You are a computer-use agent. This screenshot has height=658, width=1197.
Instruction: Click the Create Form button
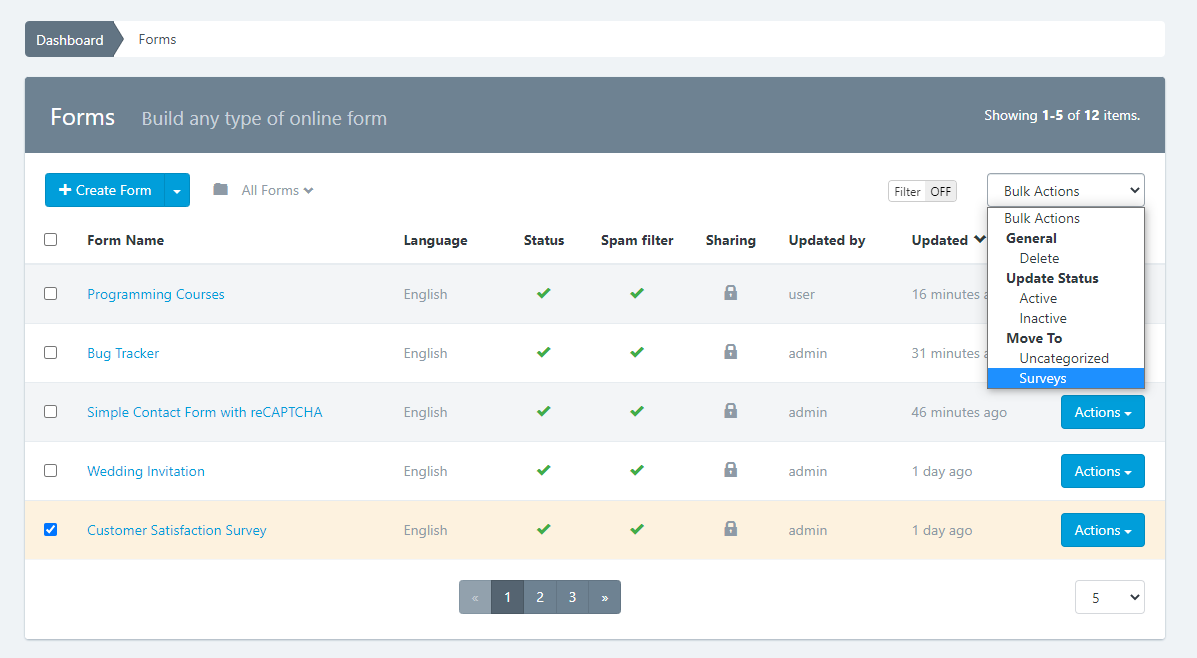[105, 190]
